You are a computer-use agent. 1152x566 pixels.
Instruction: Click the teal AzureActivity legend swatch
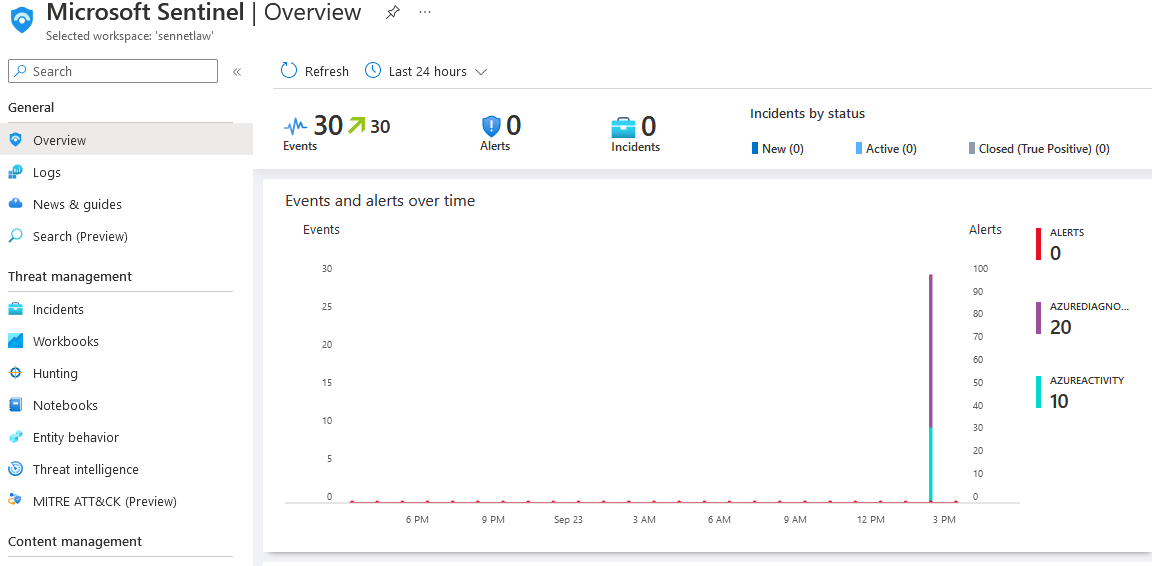1039,392
